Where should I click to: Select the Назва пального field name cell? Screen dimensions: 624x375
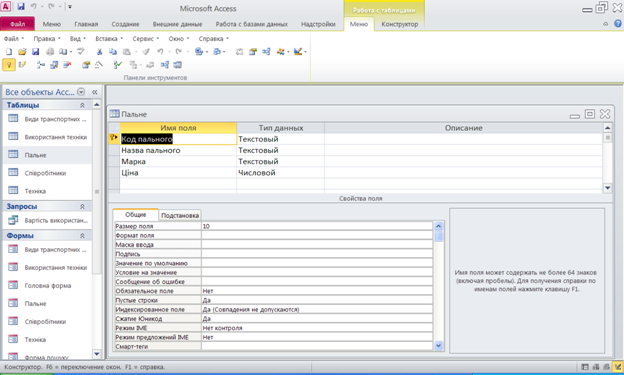pyautogui.click(x=178, y=150)
